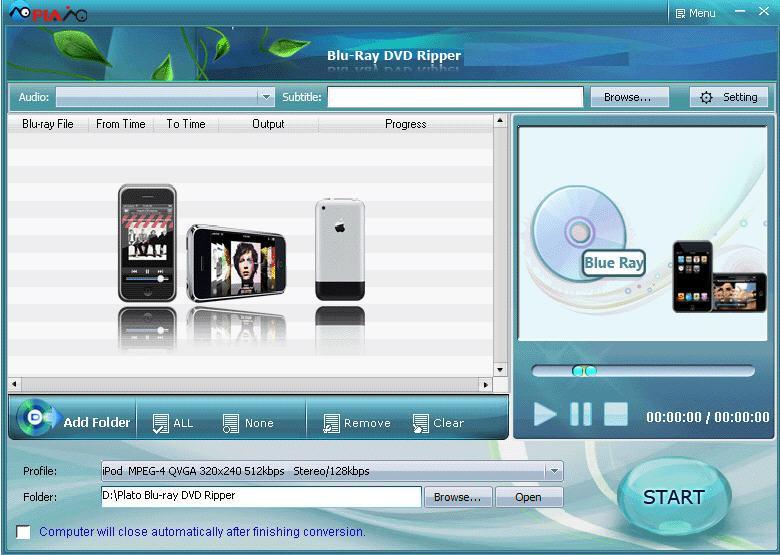Click the output Folder path field
This screenshot has width=780, height=555.
coord(261,497)
